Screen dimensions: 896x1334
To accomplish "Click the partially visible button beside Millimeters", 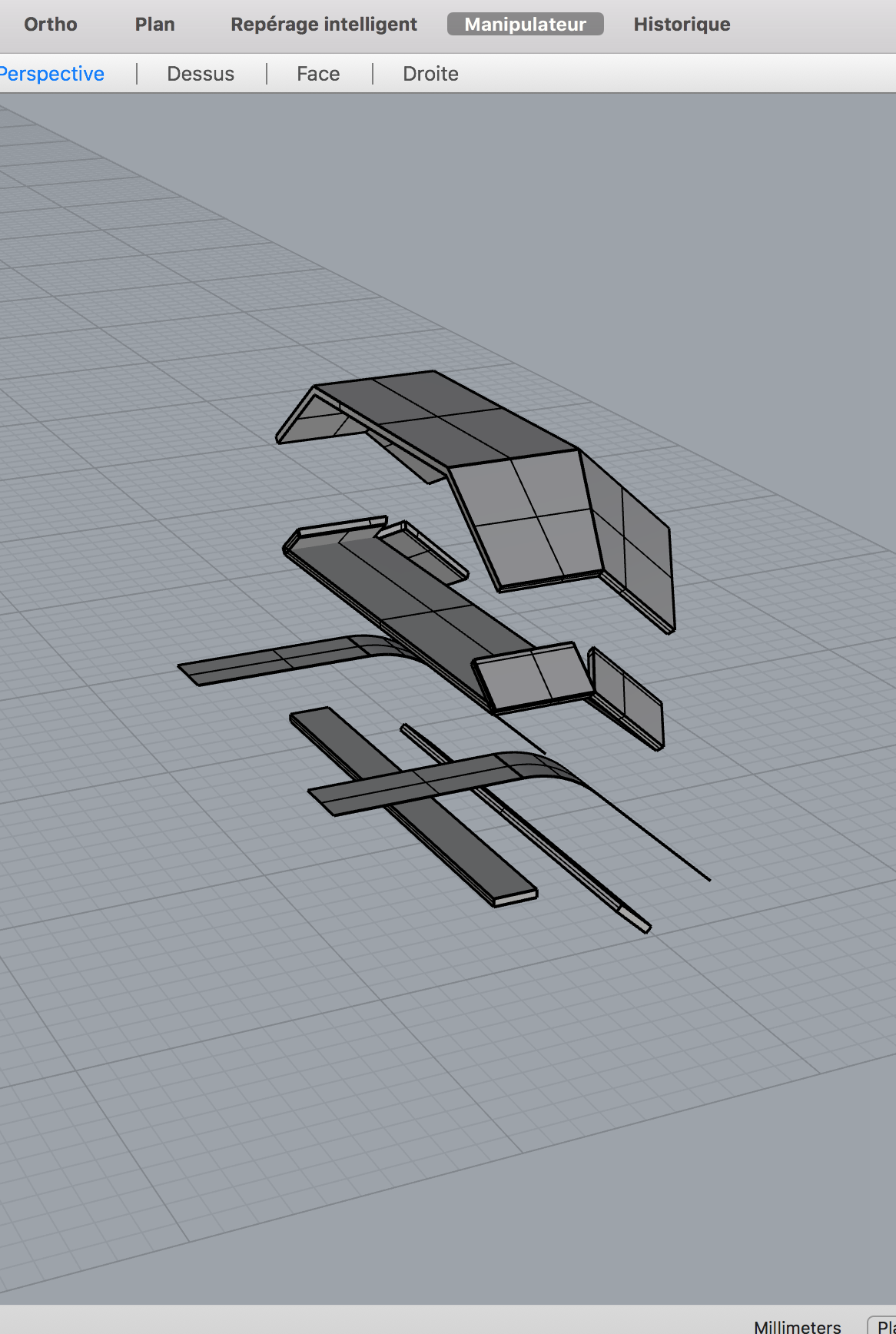I will [x=884, y=1326].
